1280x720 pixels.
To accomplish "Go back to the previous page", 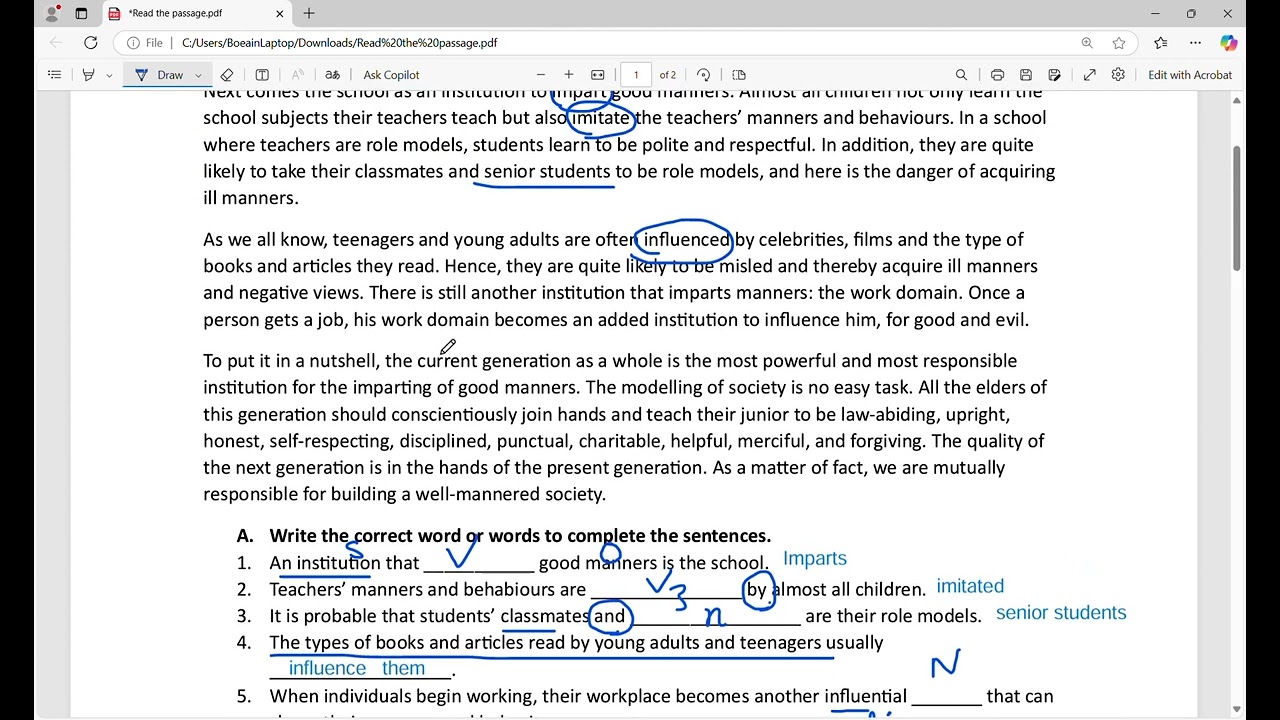I will click(x=56, y=43).
